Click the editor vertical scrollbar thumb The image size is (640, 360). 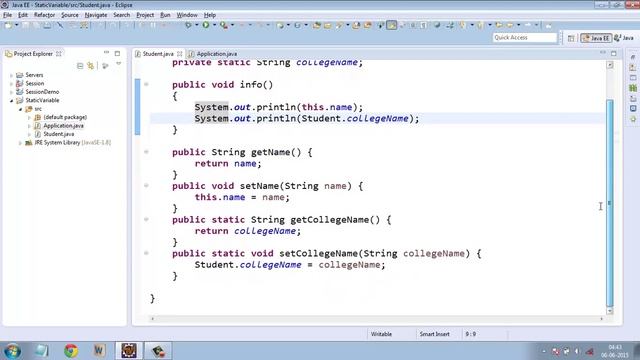(610, 203)
